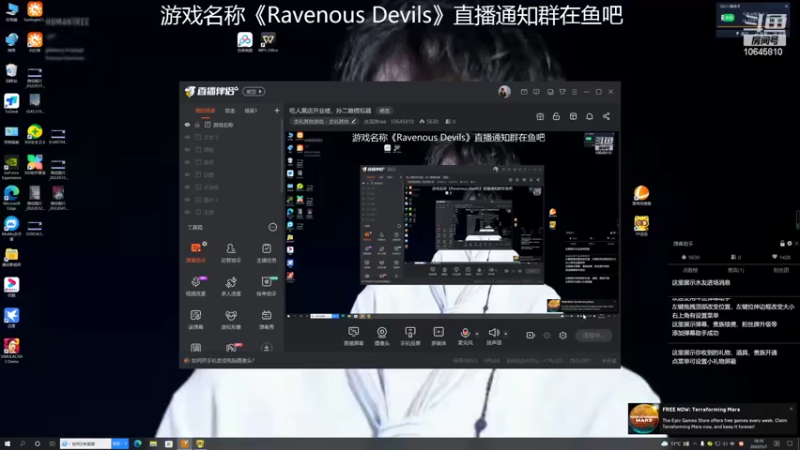This screenshot has width=800, height=450.
Task: Show the third layer via eye icon
Action: [x=187, y=150]
